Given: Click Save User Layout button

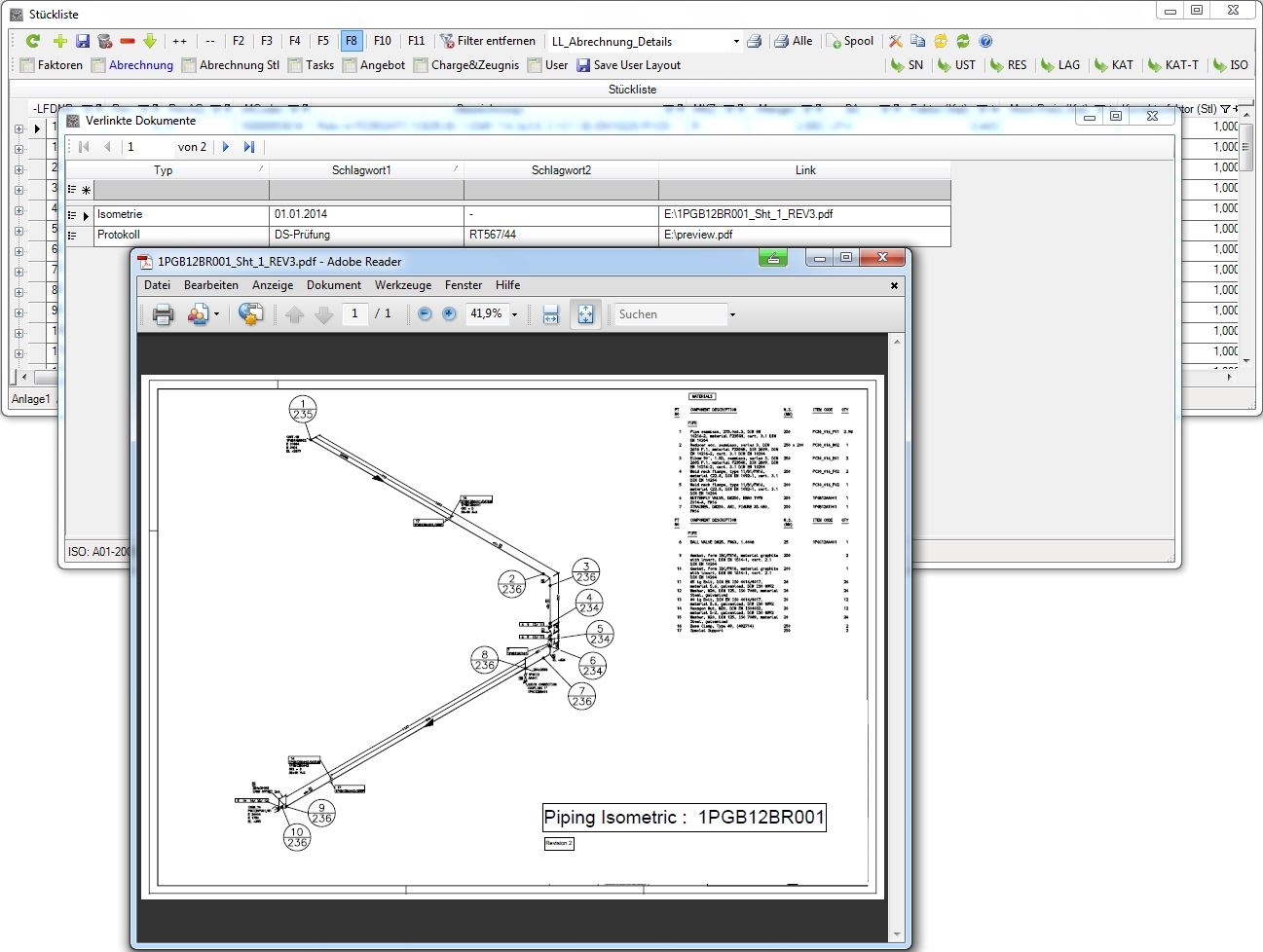Looking at the screenshot, I should pos(628,65).
